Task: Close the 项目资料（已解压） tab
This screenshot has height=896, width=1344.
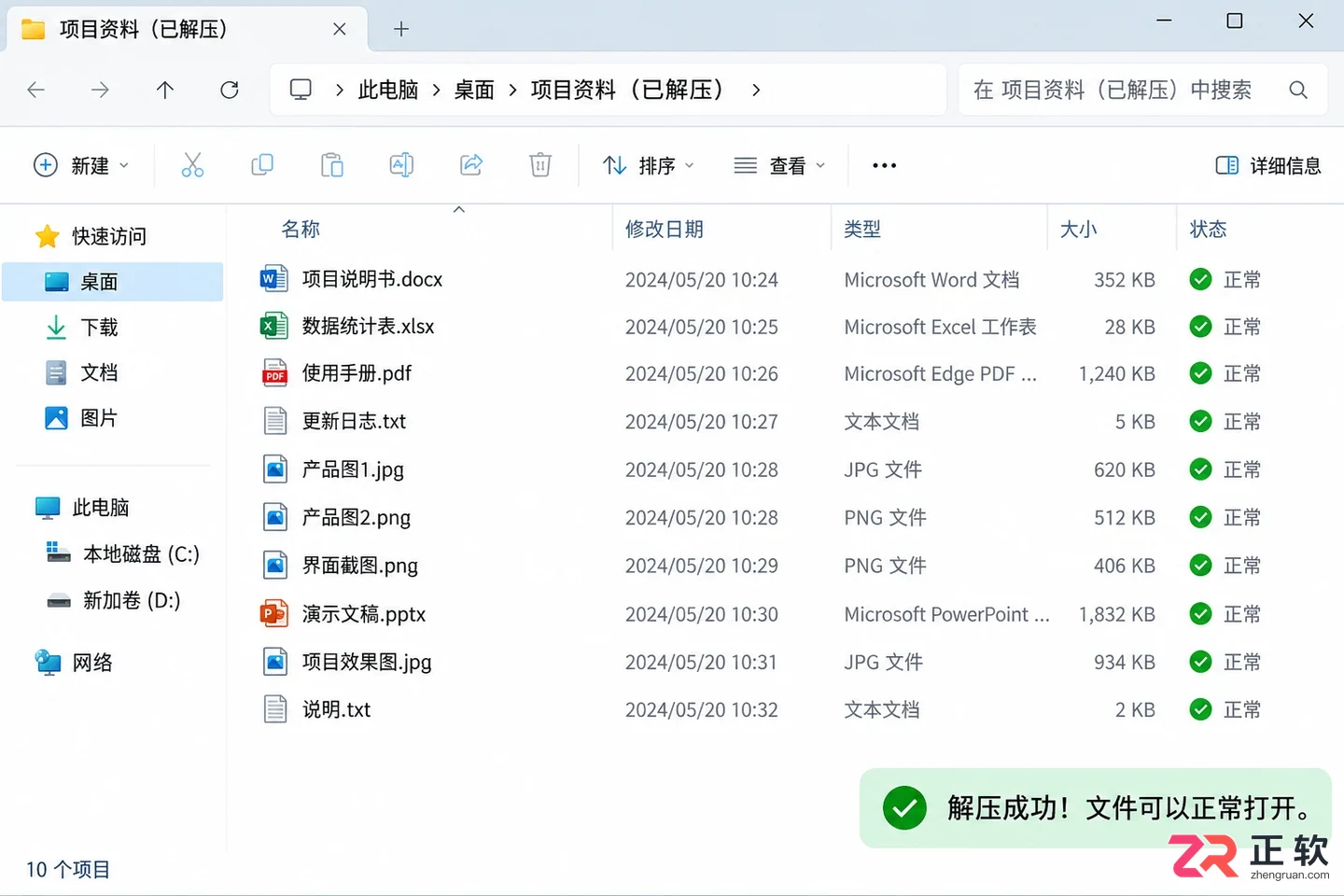Action: [340, 29]
